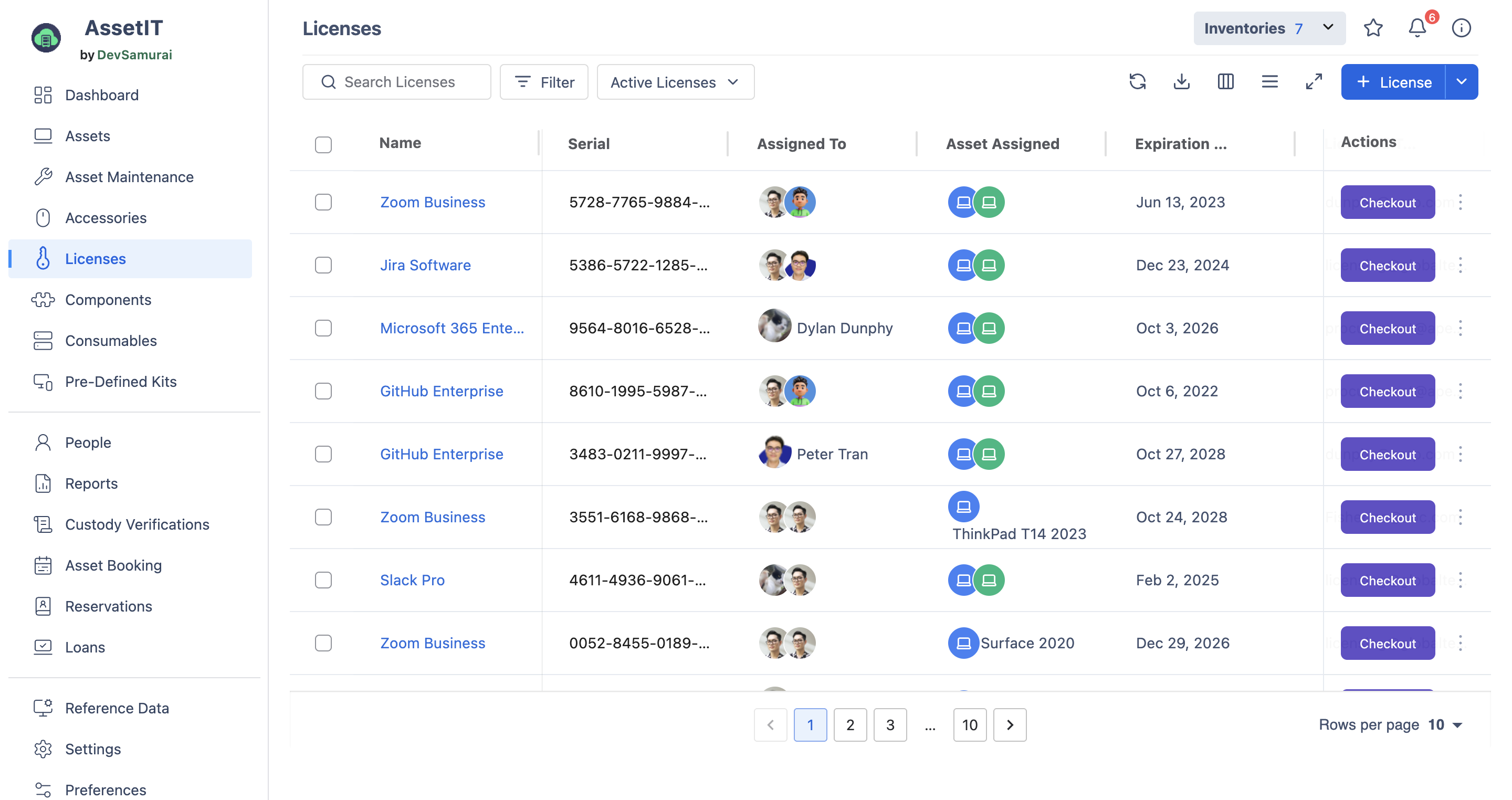Click second avatar in Slack Pro row
Screen dimensions: 1512x800
click(x=800, y=580)
